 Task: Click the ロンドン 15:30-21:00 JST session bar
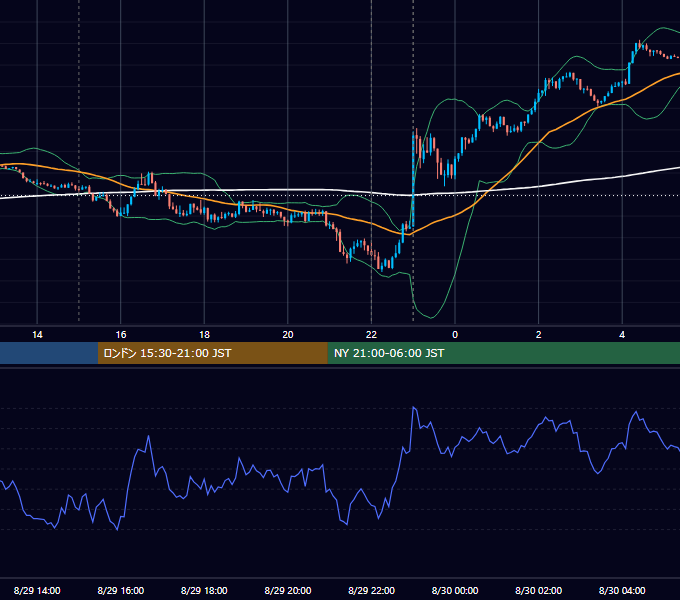pos(212,353)
